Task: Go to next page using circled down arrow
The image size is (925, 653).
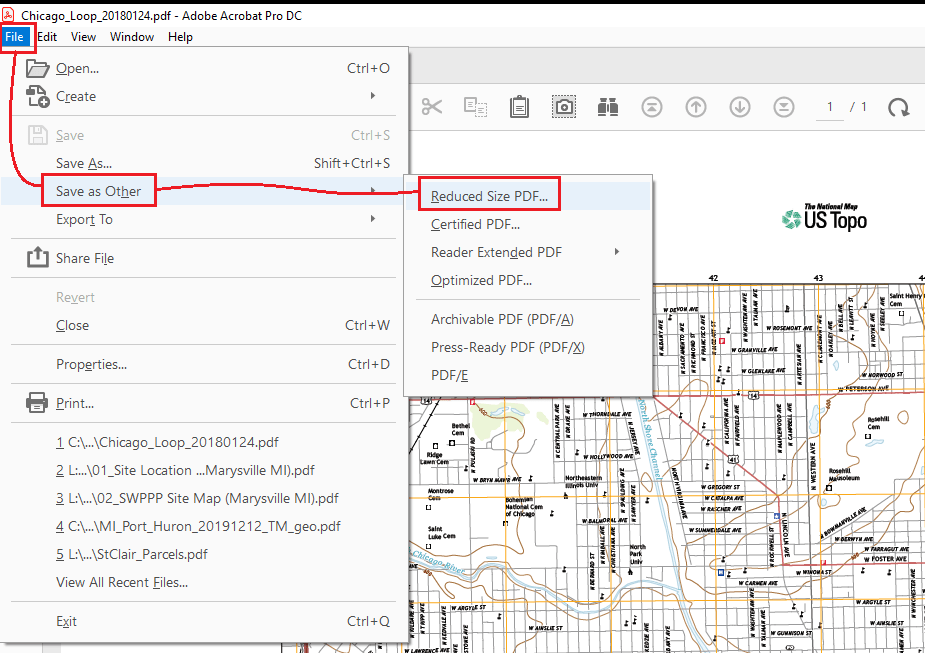Action: click(x=739, y=106)
